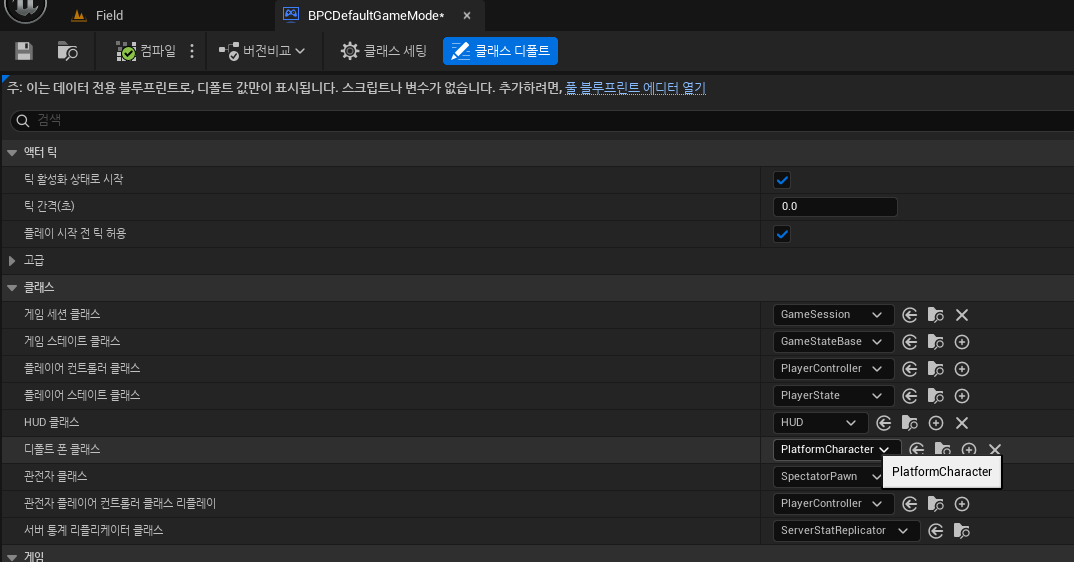Image resolution: width=1074 pixels, height=562 pixels.
Task: Use selected asset for HUD row
Action: pos(884,423)
